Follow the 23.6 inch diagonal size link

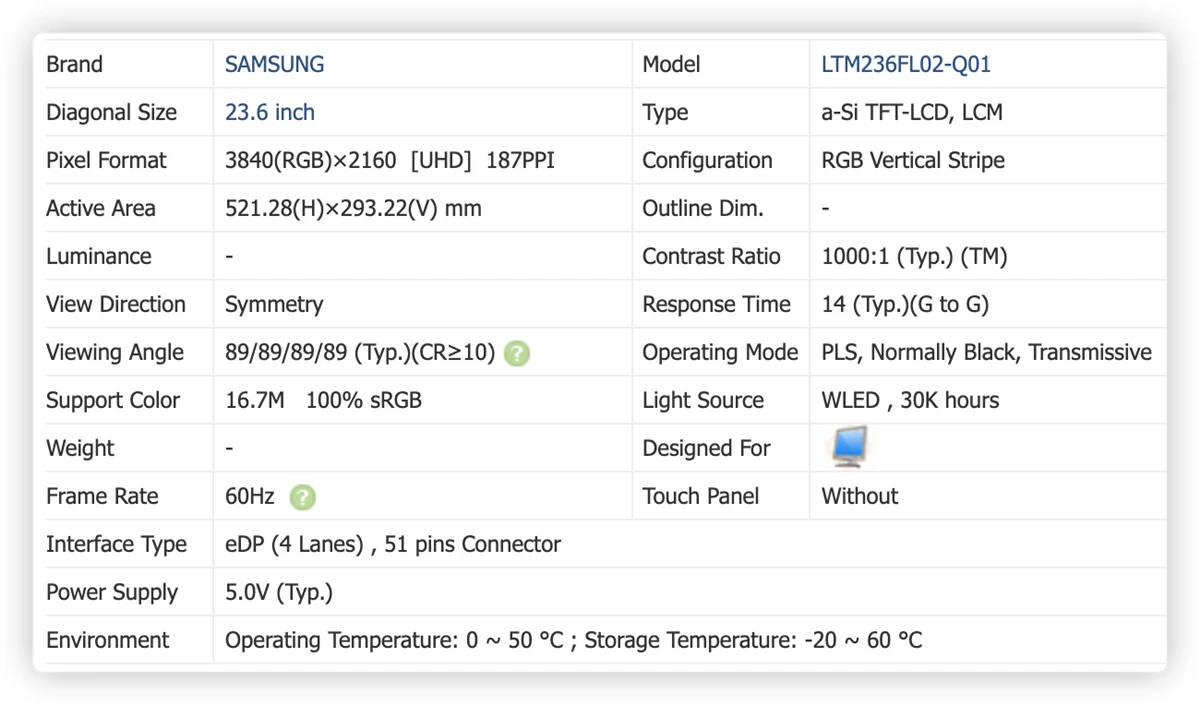(270, 112)
